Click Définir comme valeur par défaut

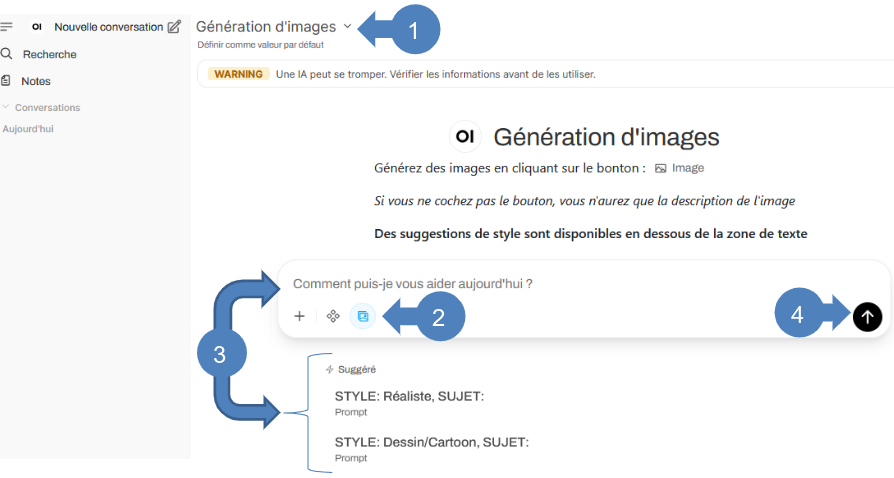260,45
